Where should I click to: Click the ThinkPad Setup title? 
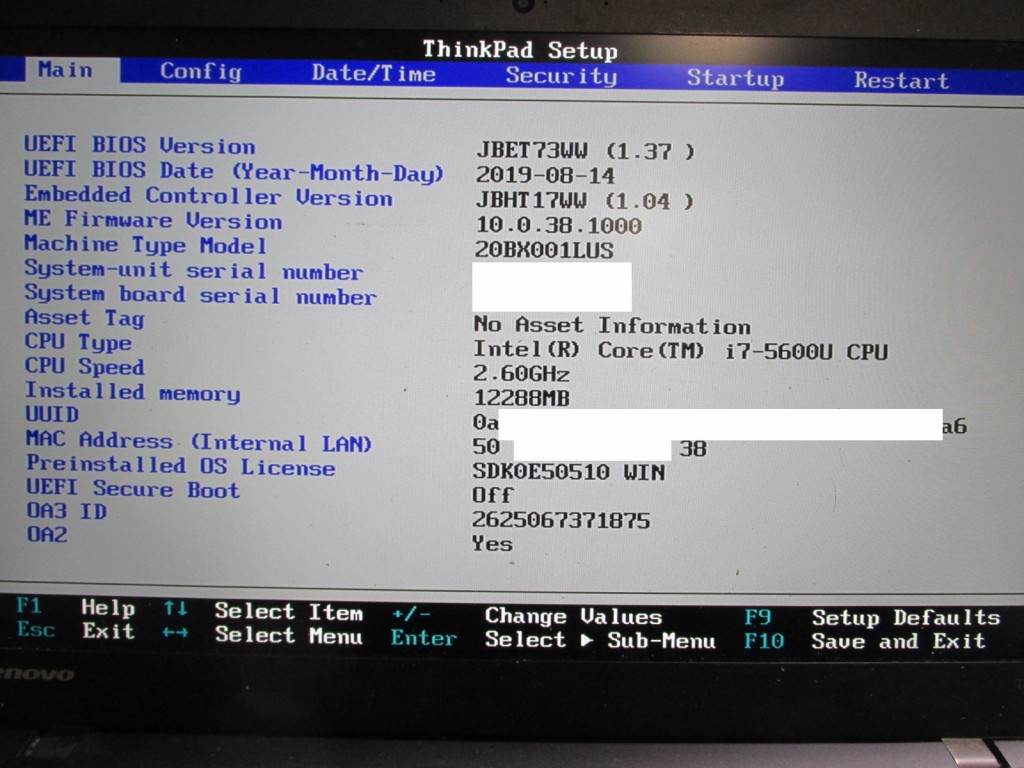520,50
